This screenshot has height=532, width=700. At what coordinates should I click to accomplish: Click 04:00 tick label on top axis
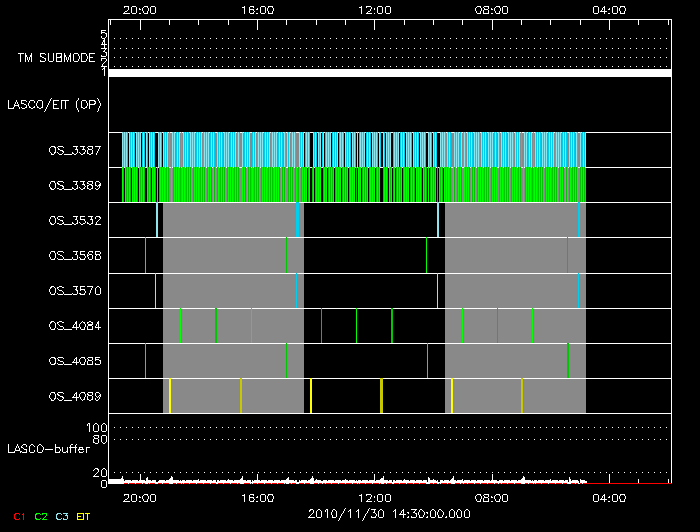[x=610, y=9]
